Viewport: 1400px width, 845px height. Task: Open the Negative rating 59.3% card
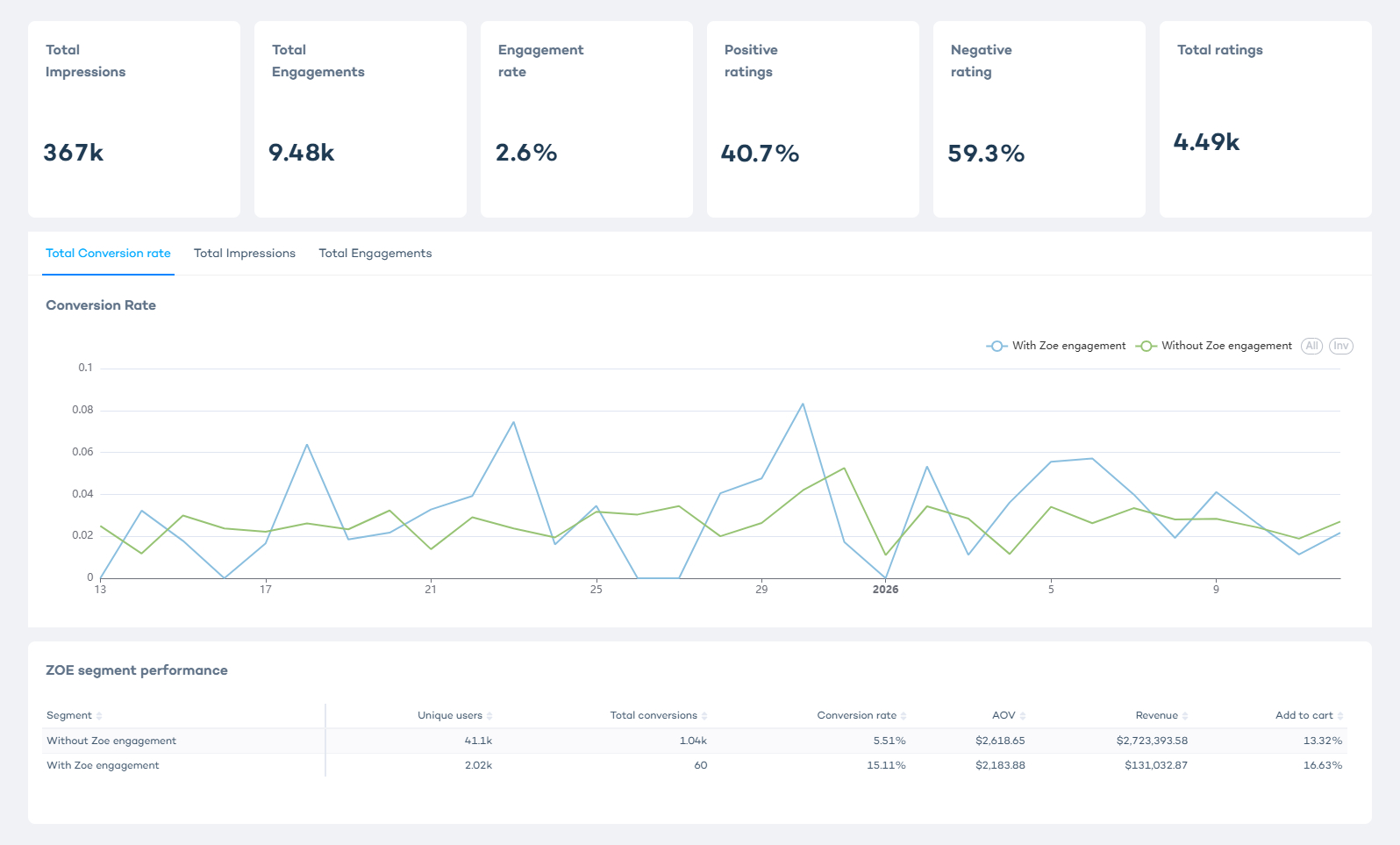[1039, 119]
